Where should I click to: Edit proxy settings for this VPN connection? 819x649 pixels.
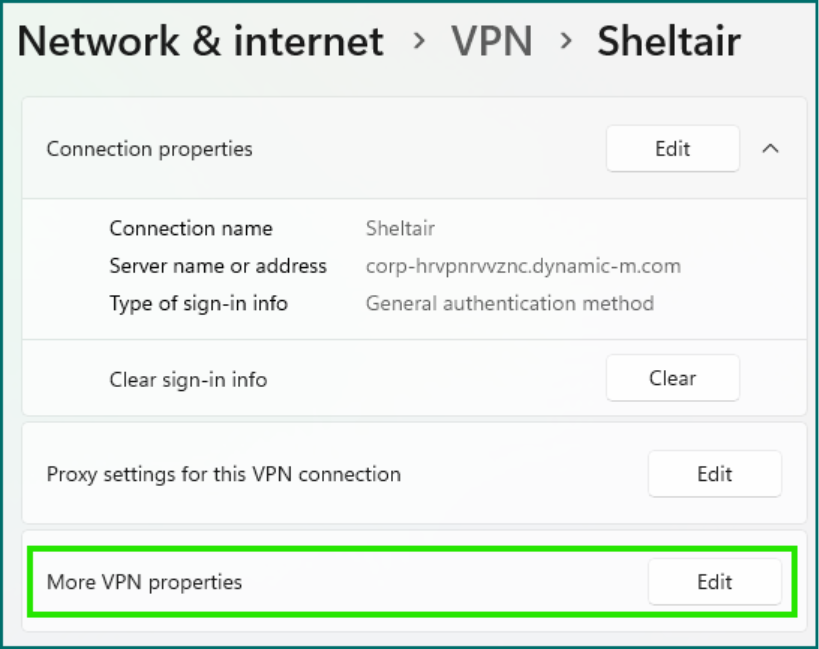(714, 474)
